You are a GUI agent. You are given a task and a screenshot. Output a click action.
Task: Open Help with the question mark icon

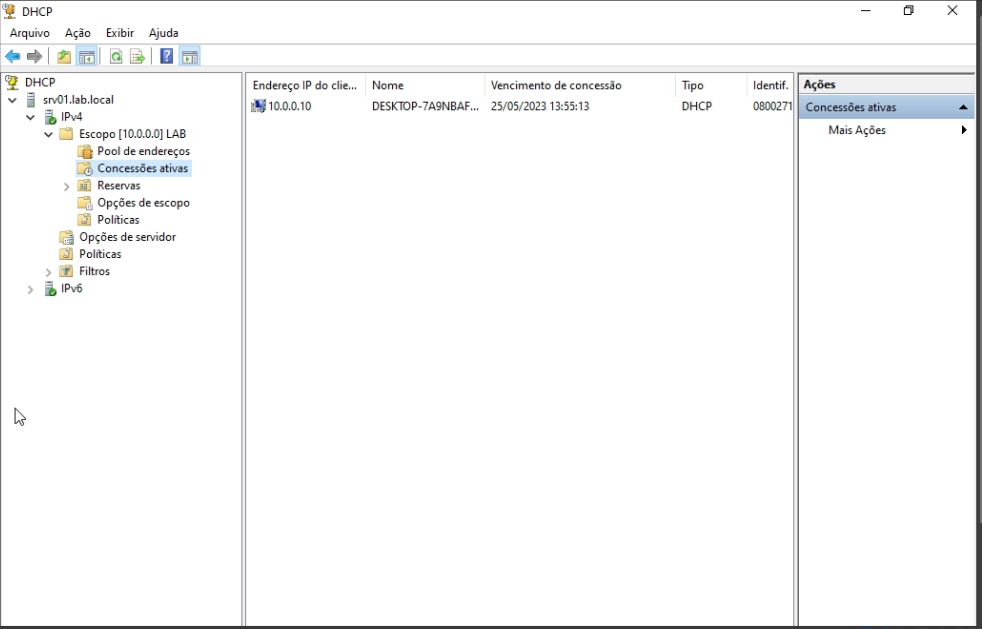point(167,57)
